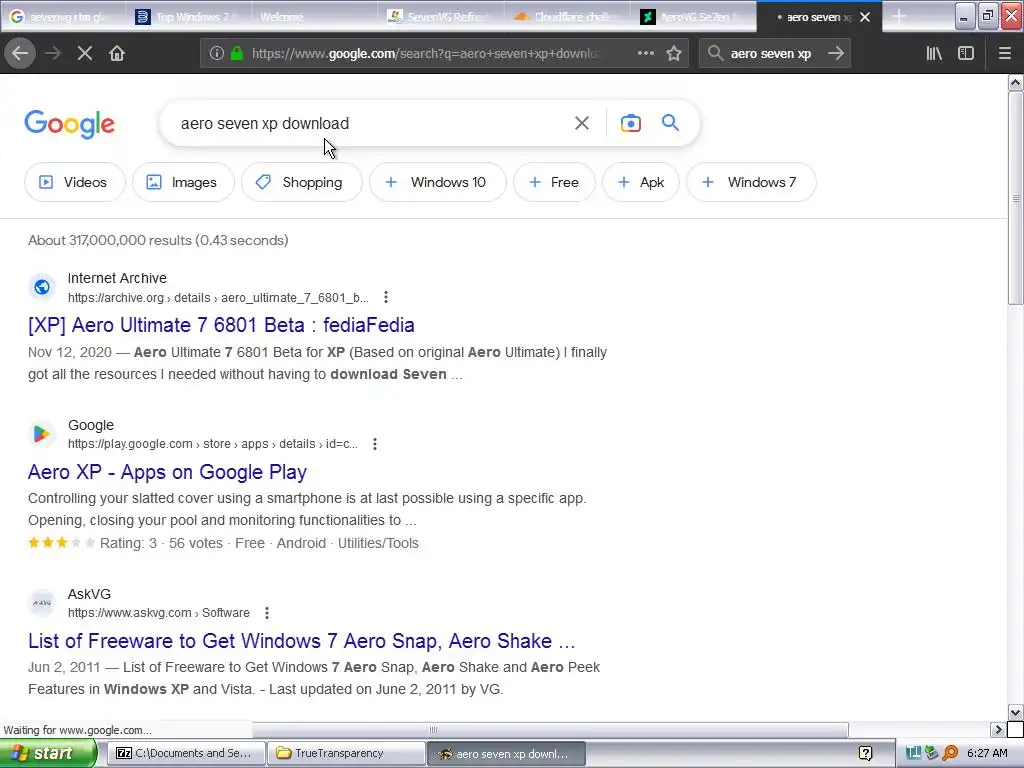Viewport: 1024px width, 768px height.
Task: Clear the Google search query
Action: pos(581,123)
